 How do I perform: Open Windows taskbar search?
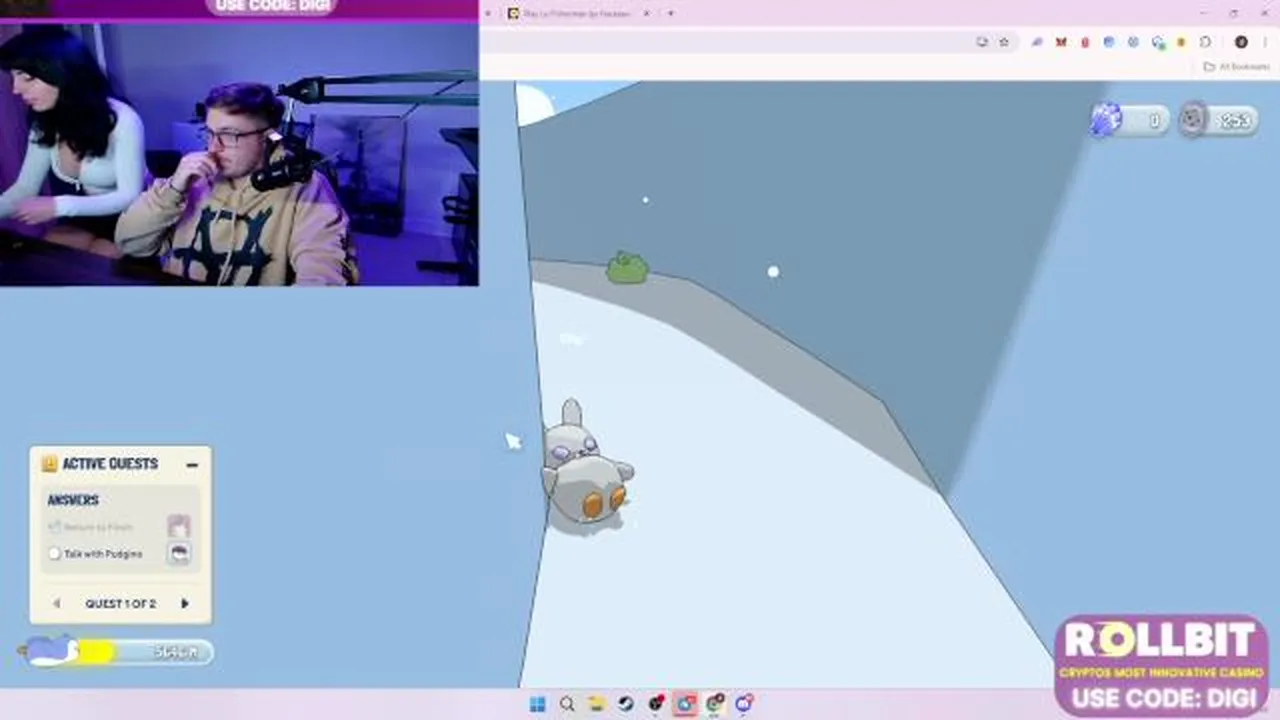pos(567,704)
